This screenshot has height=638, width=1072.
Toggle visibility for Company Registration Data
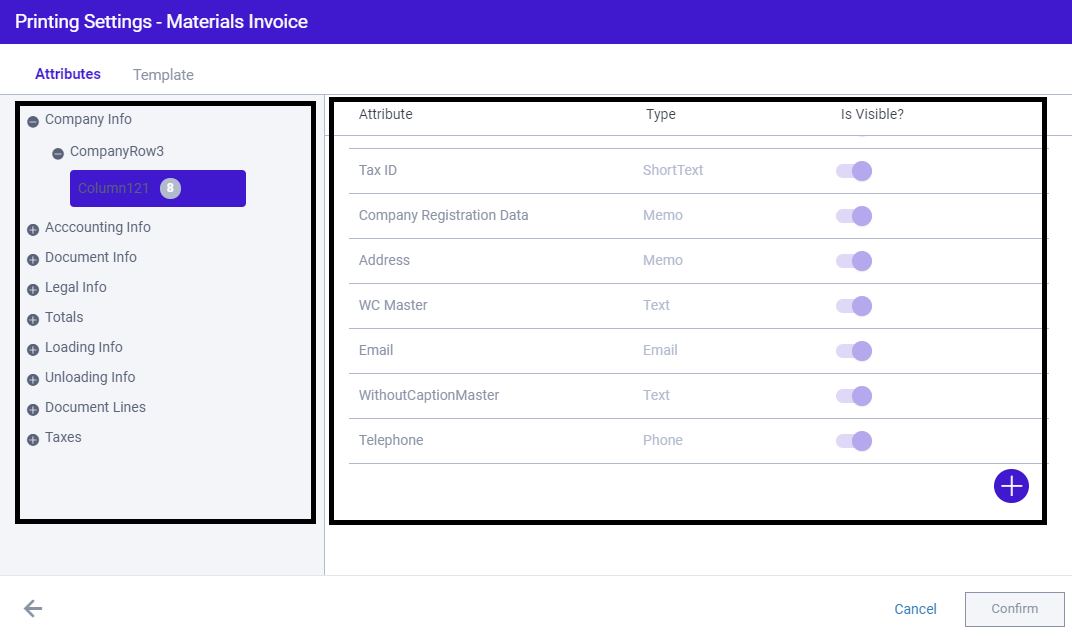(x=854, y=216)
